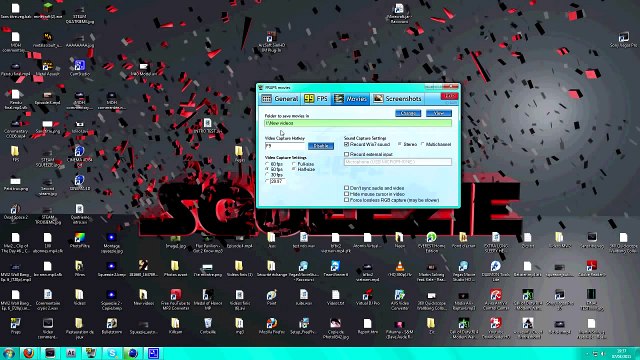This screenshot has width=640, height=360.
Task: Toggle Record Win7 sound checkbox
Action: click(x=347, y=144)
